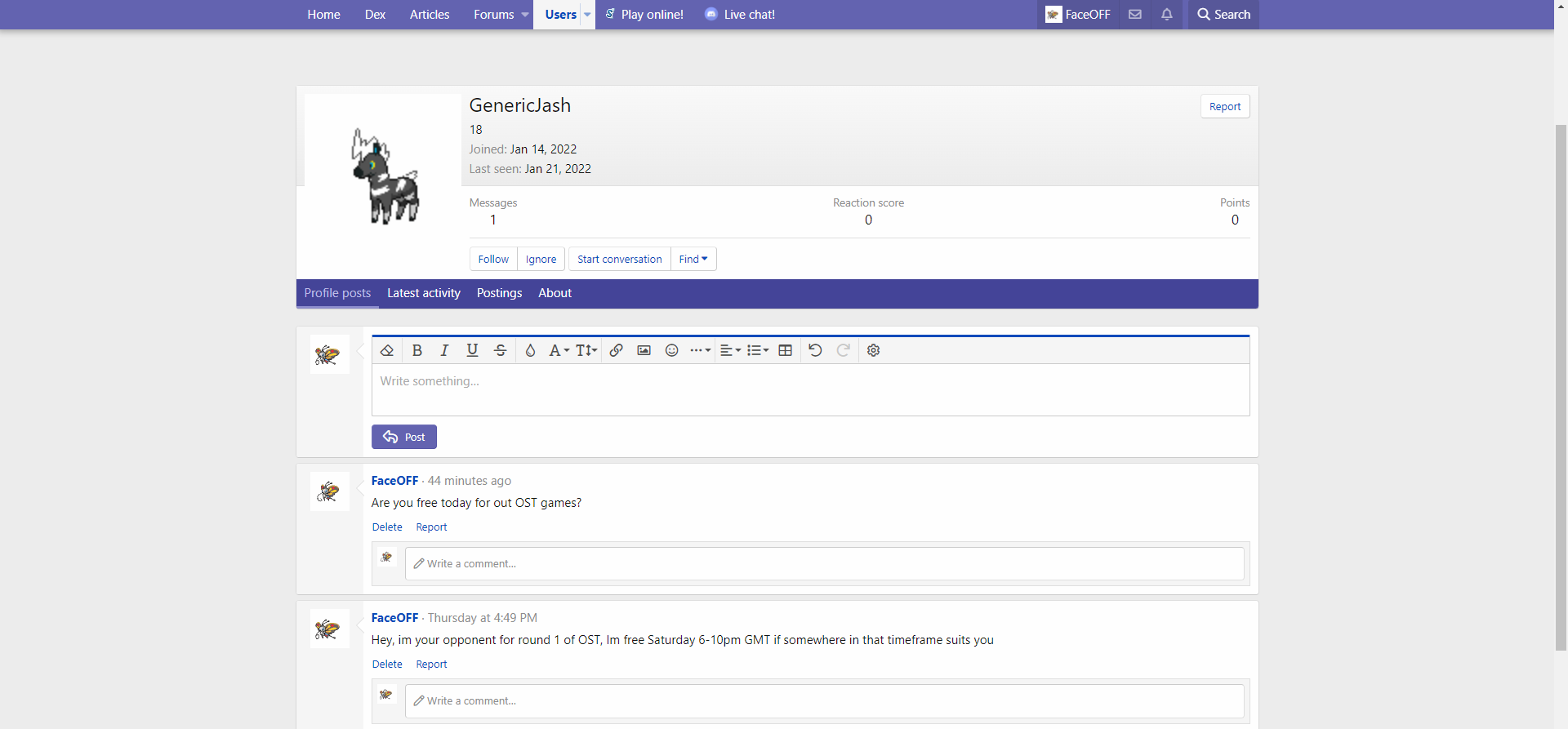The image size is (1568, 729).
Task: Expand the Forums dropdown arrow
Action: 525,15
